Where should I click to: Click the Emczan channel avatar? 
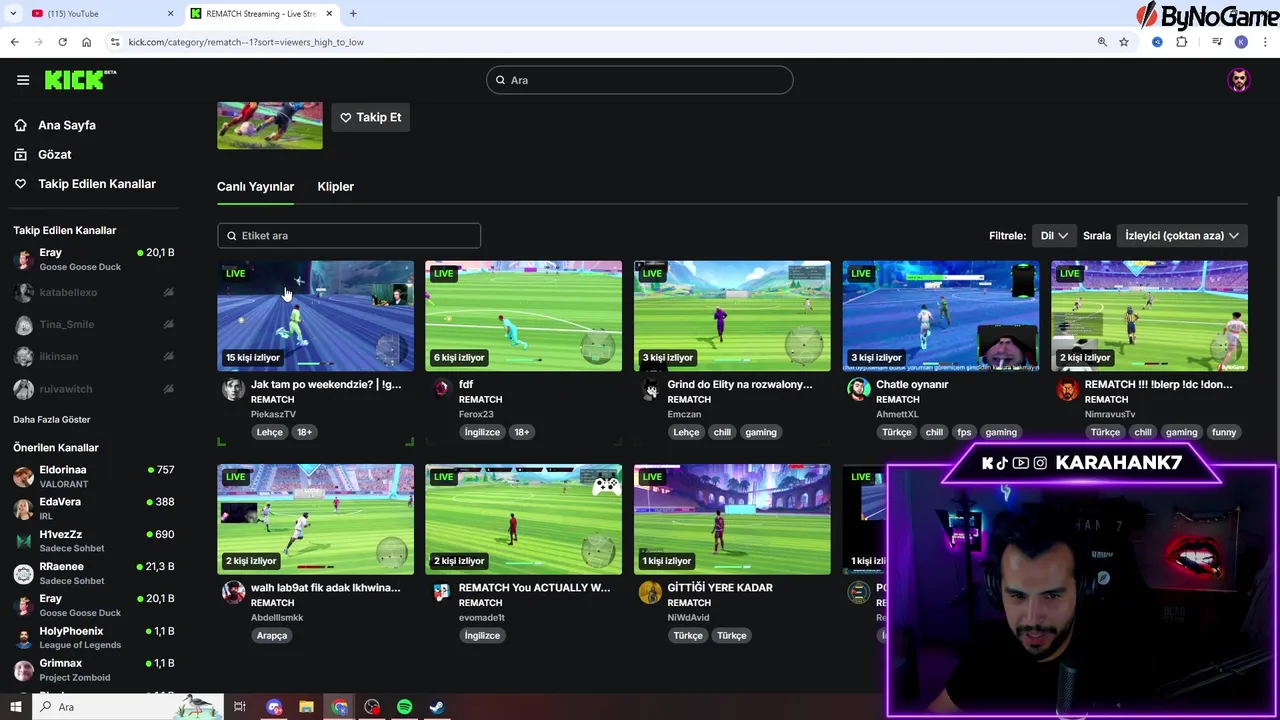tap(650, 389)
